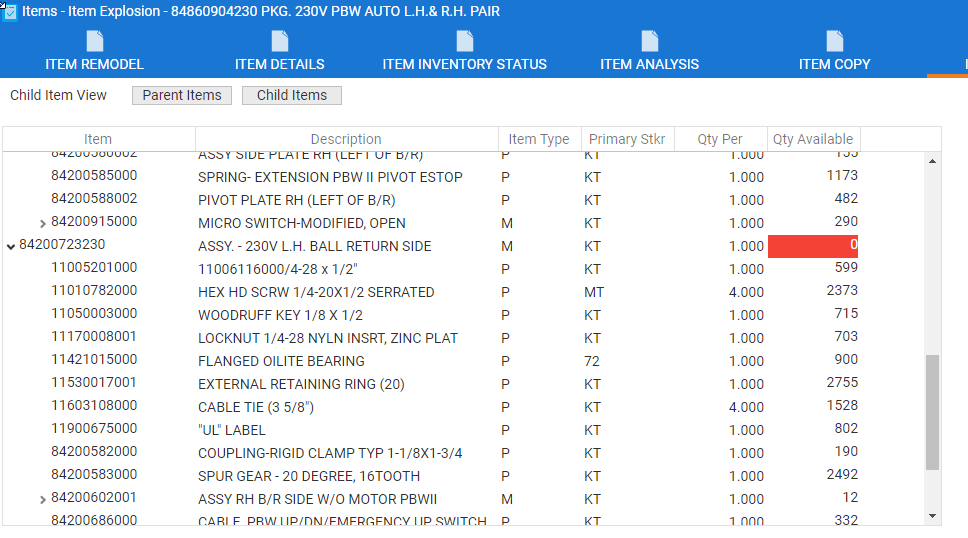This screenshot has height=538, width=968.
Task: Click scrollbar up arrow in item grid
Action: (x=932, y=161)
